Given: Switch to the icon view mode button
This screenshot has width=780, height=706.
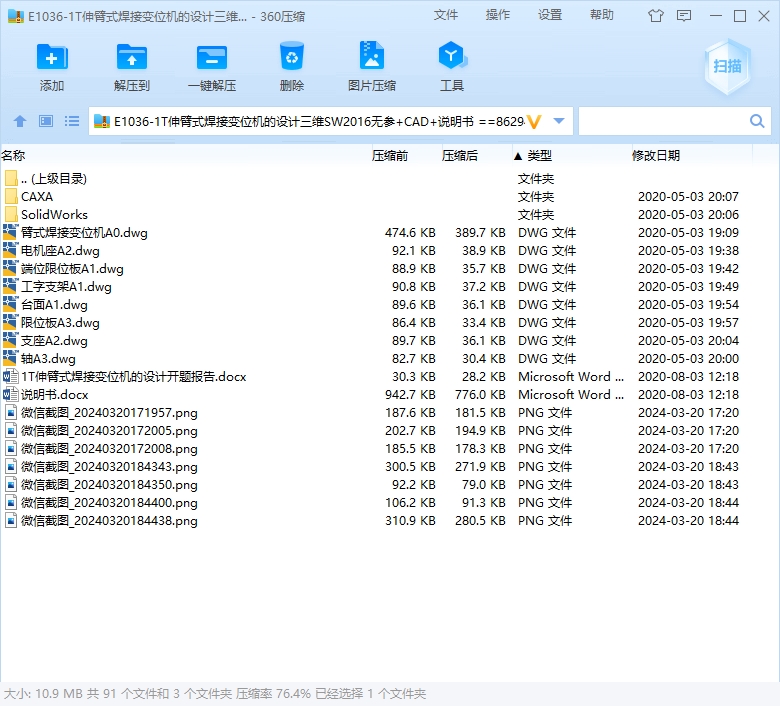Looking at the screenshot, I should tap(46, 121).
